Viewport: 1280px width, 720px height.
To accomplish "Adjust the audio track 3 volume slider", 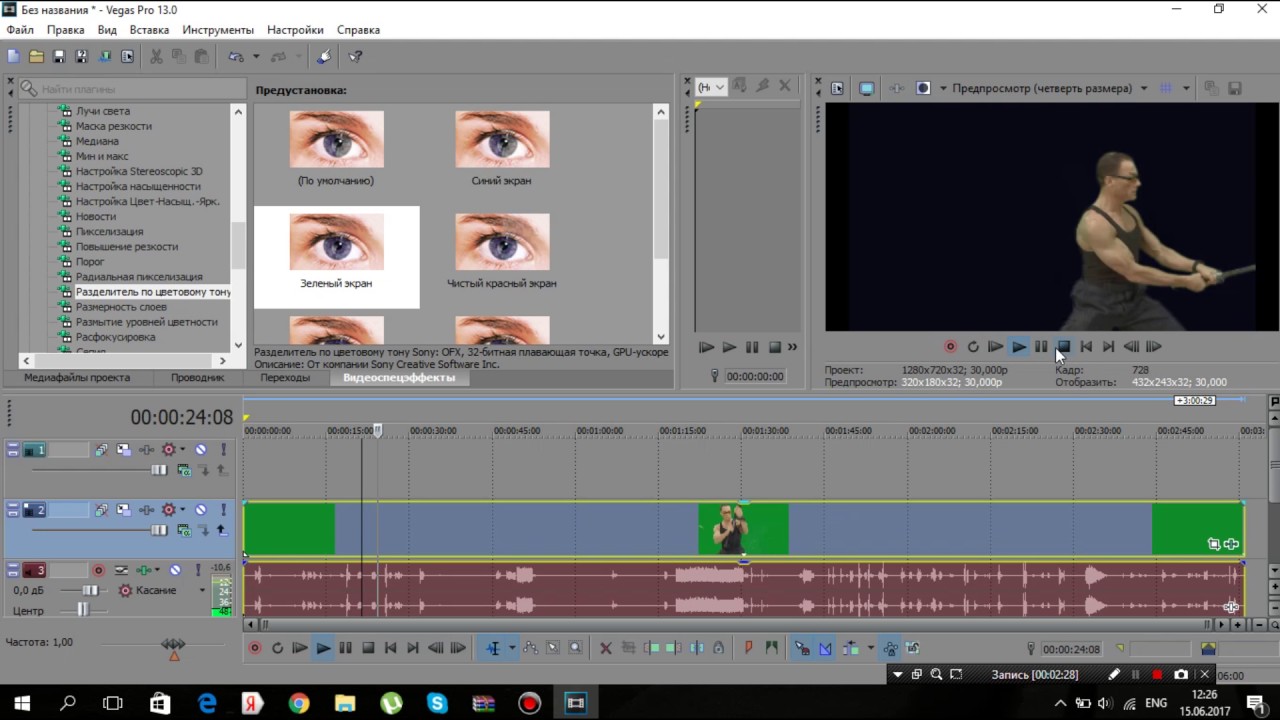I will 90,590.
